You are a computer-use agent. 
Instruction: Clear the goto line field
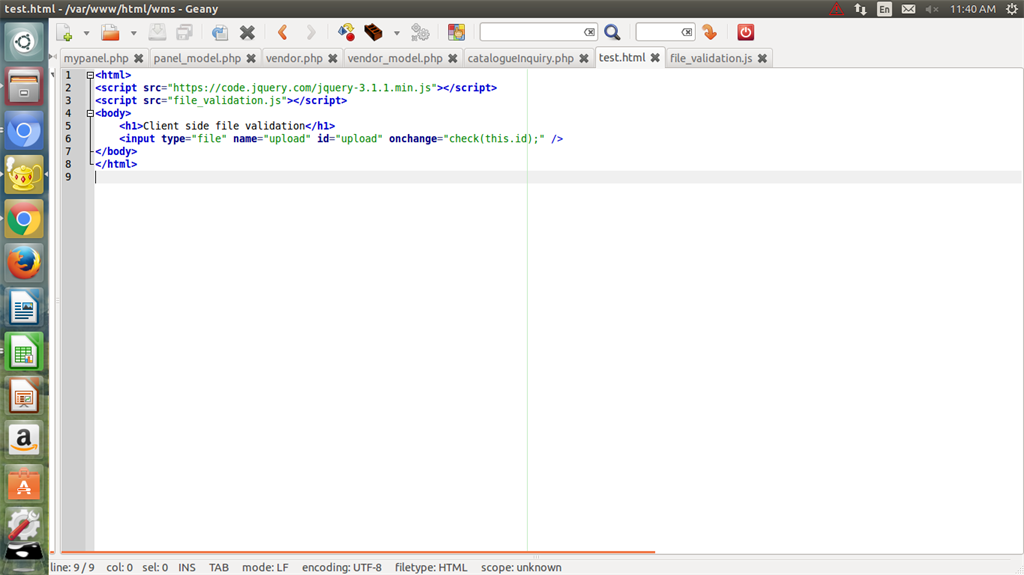(686, 32)
